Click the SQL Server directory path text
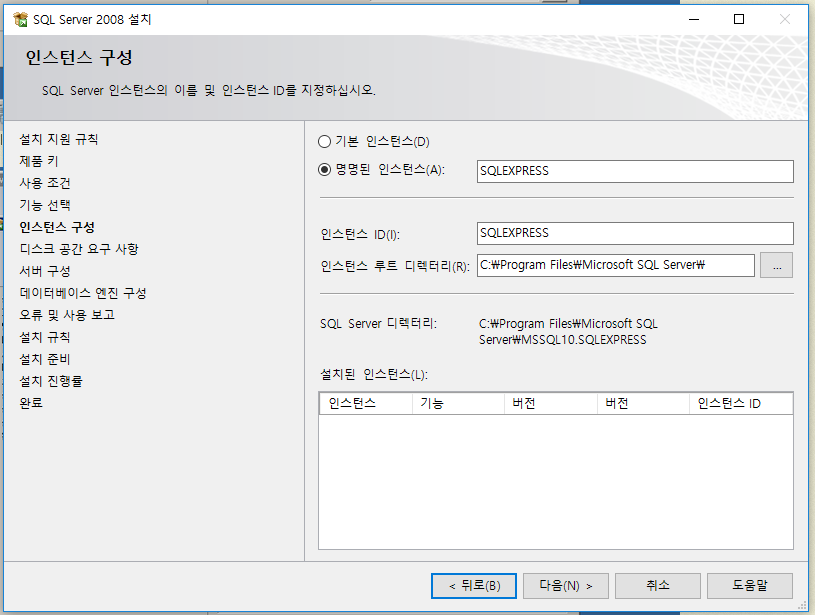Image resolution: width=815 pixels, height=615 pixels. click(x=568, y=332)
